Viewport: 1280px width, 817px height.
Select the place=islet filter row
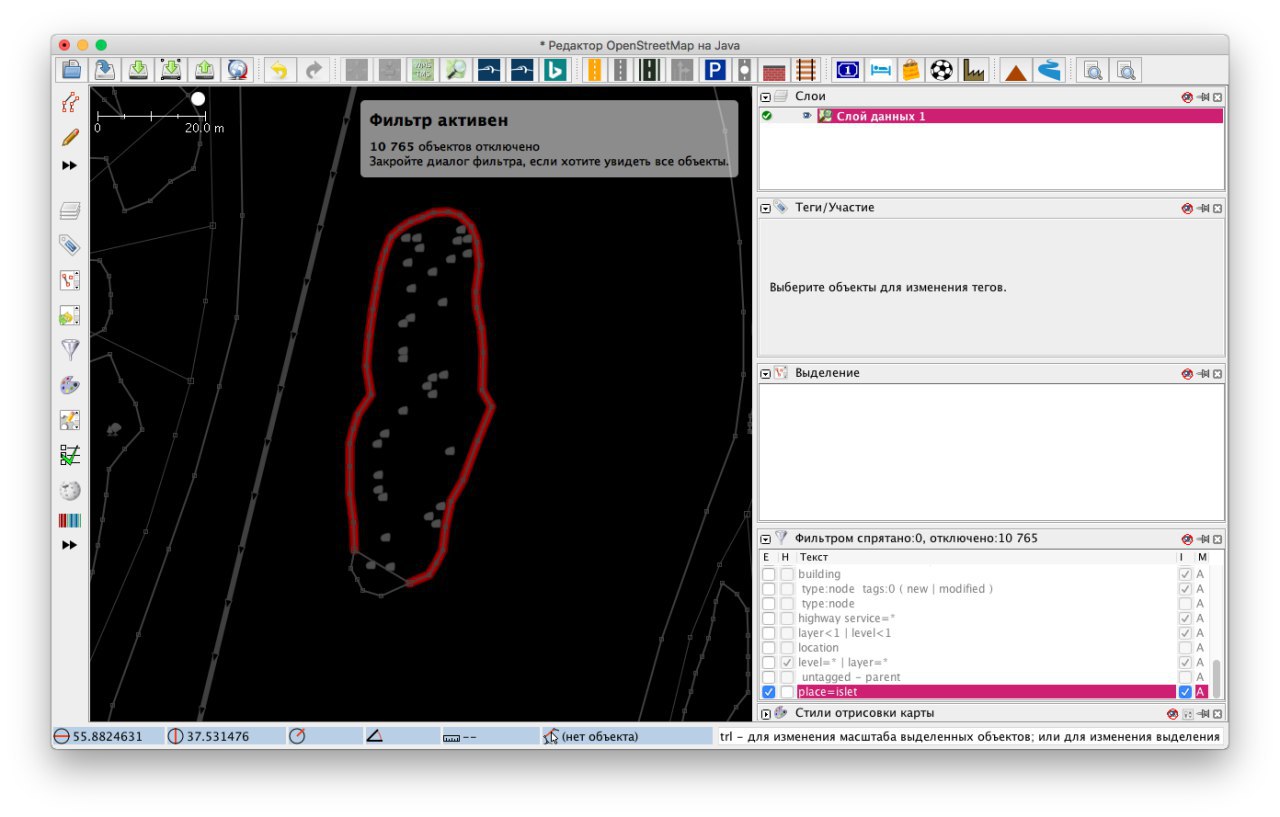(985, 692)
